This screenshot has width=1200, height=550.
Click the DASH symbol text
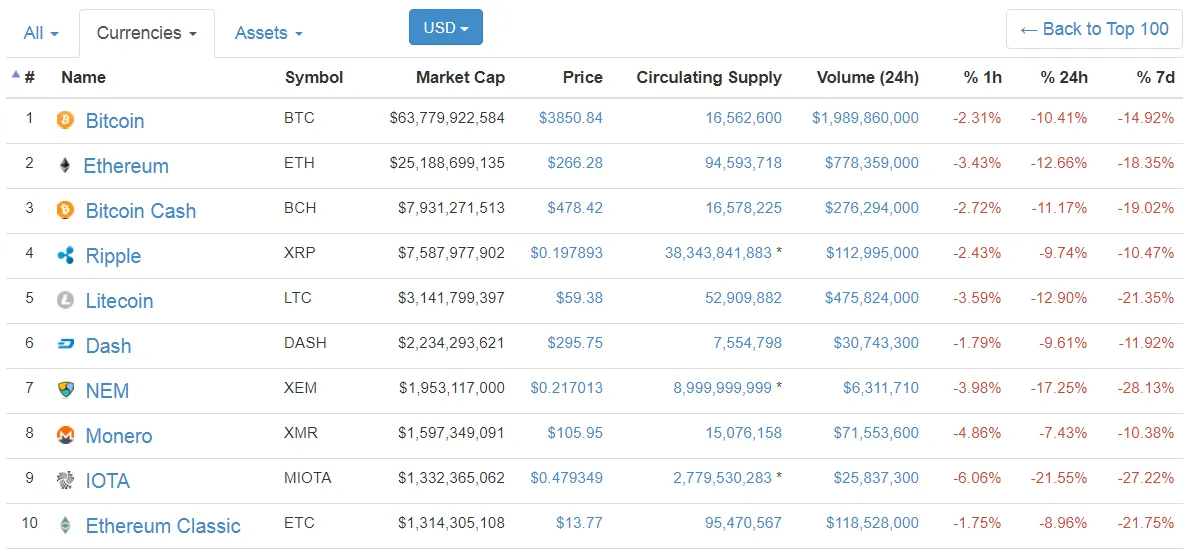[x=304, y=343]
